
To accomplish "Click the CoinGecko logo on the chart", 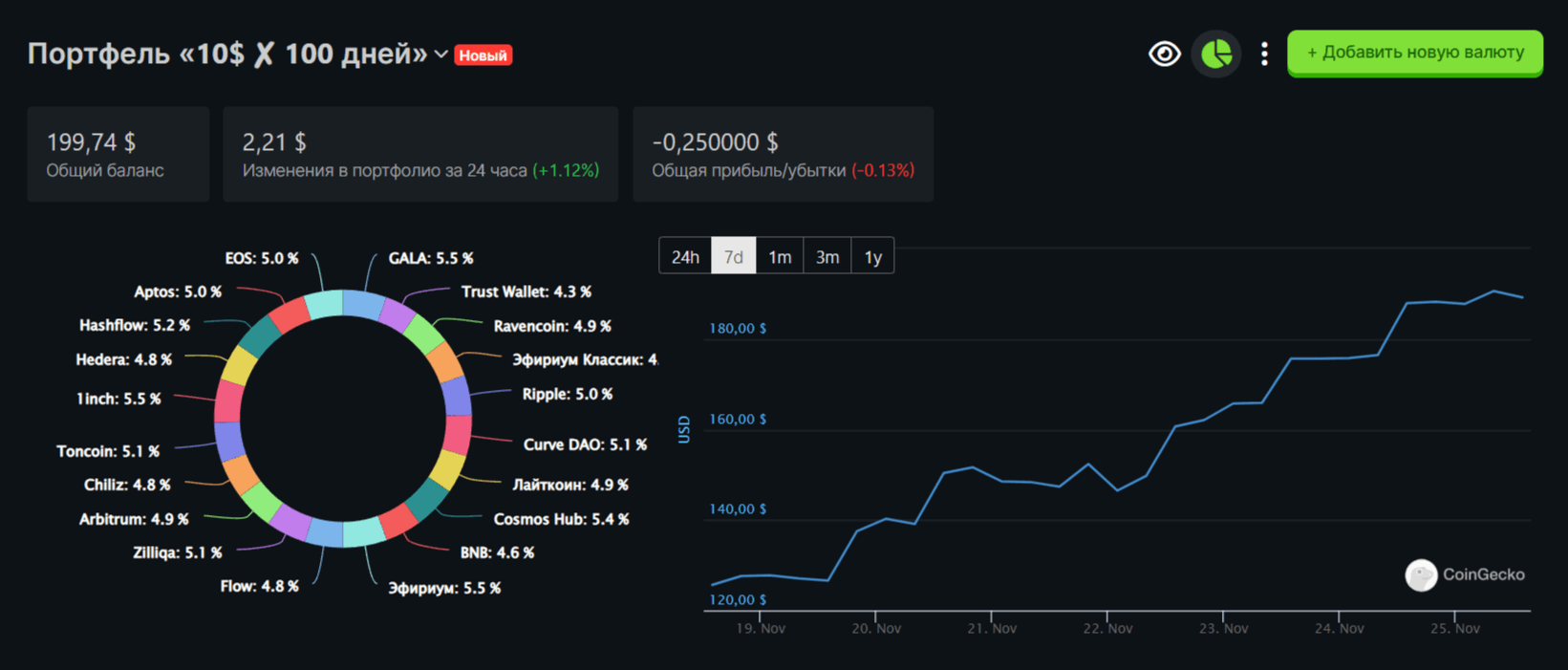I will [1465, 574].
